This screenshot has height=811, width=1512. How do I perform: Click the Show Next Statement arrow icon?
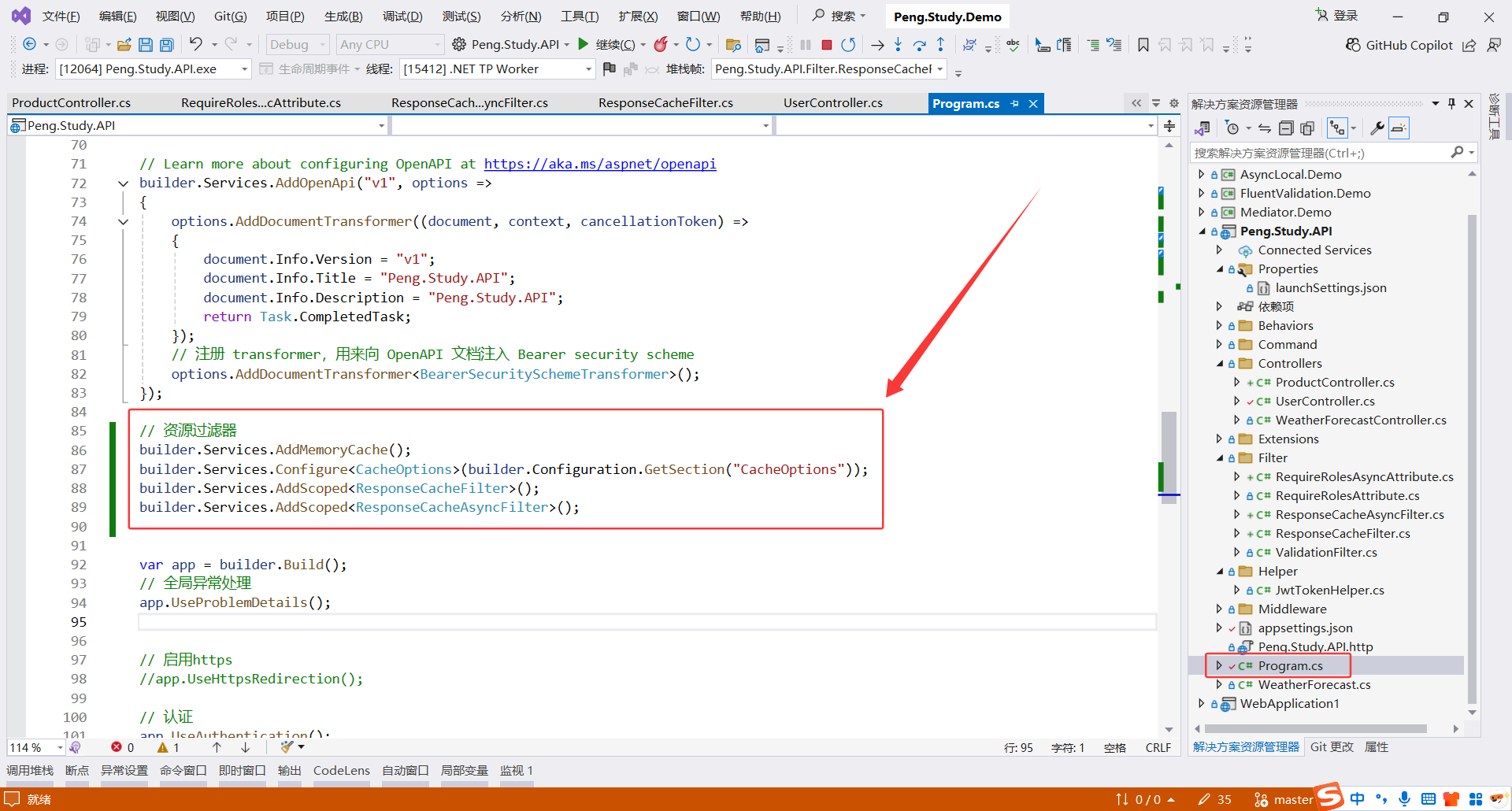[x=877, y=45]
